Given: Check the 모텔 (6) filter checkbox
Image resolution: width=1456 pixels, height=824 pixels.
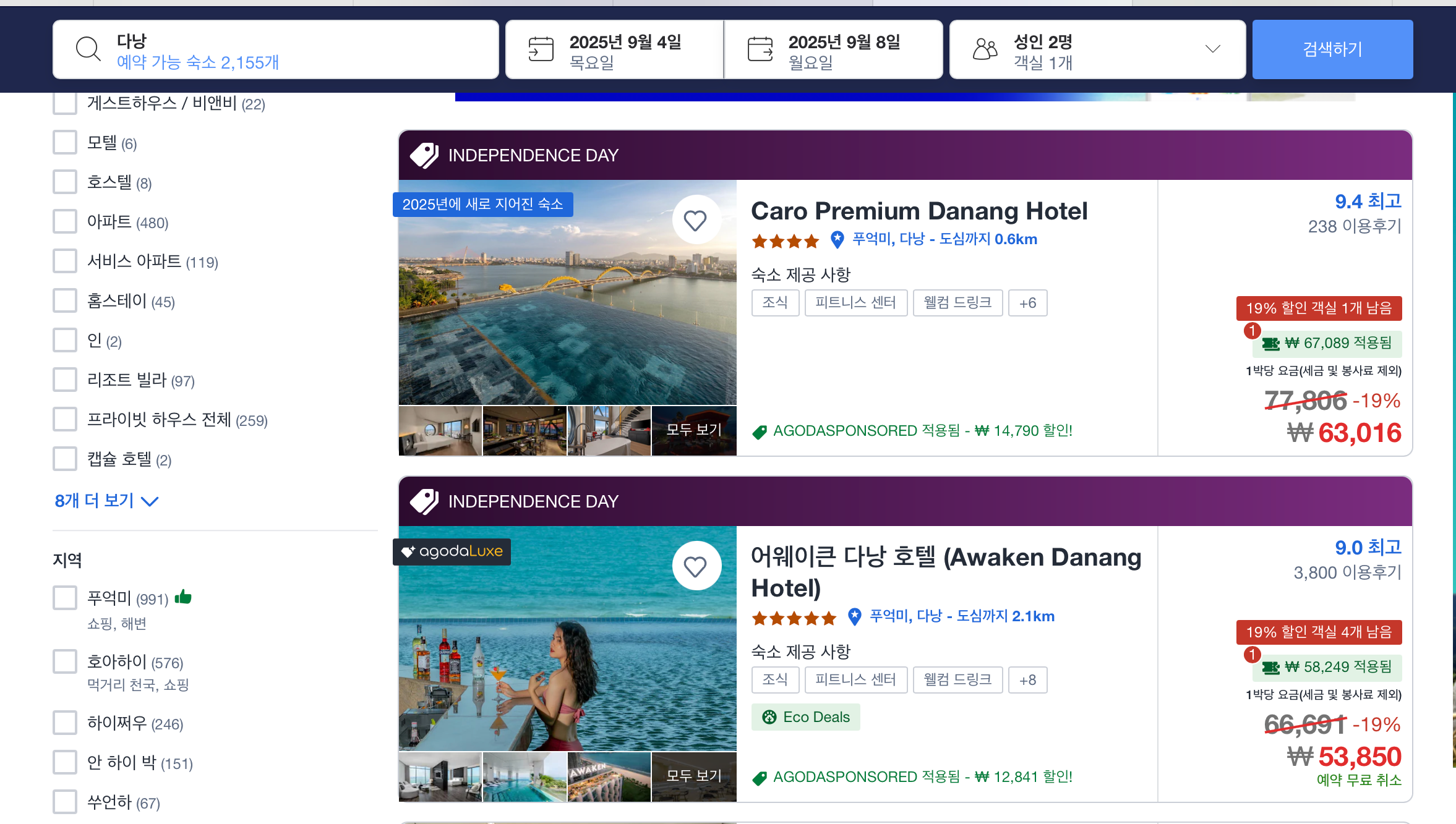Looking at the screenshot, I should 65,143.
